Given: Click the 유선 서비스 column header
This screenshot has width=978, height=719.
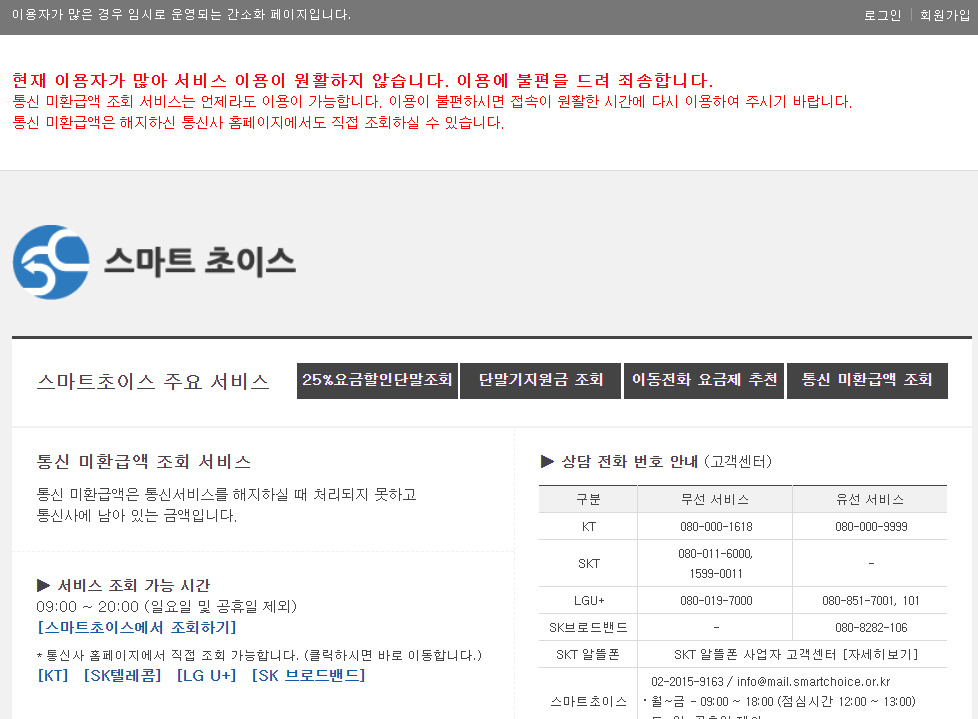Looking at the screenshot, I should tap(869, 499).
